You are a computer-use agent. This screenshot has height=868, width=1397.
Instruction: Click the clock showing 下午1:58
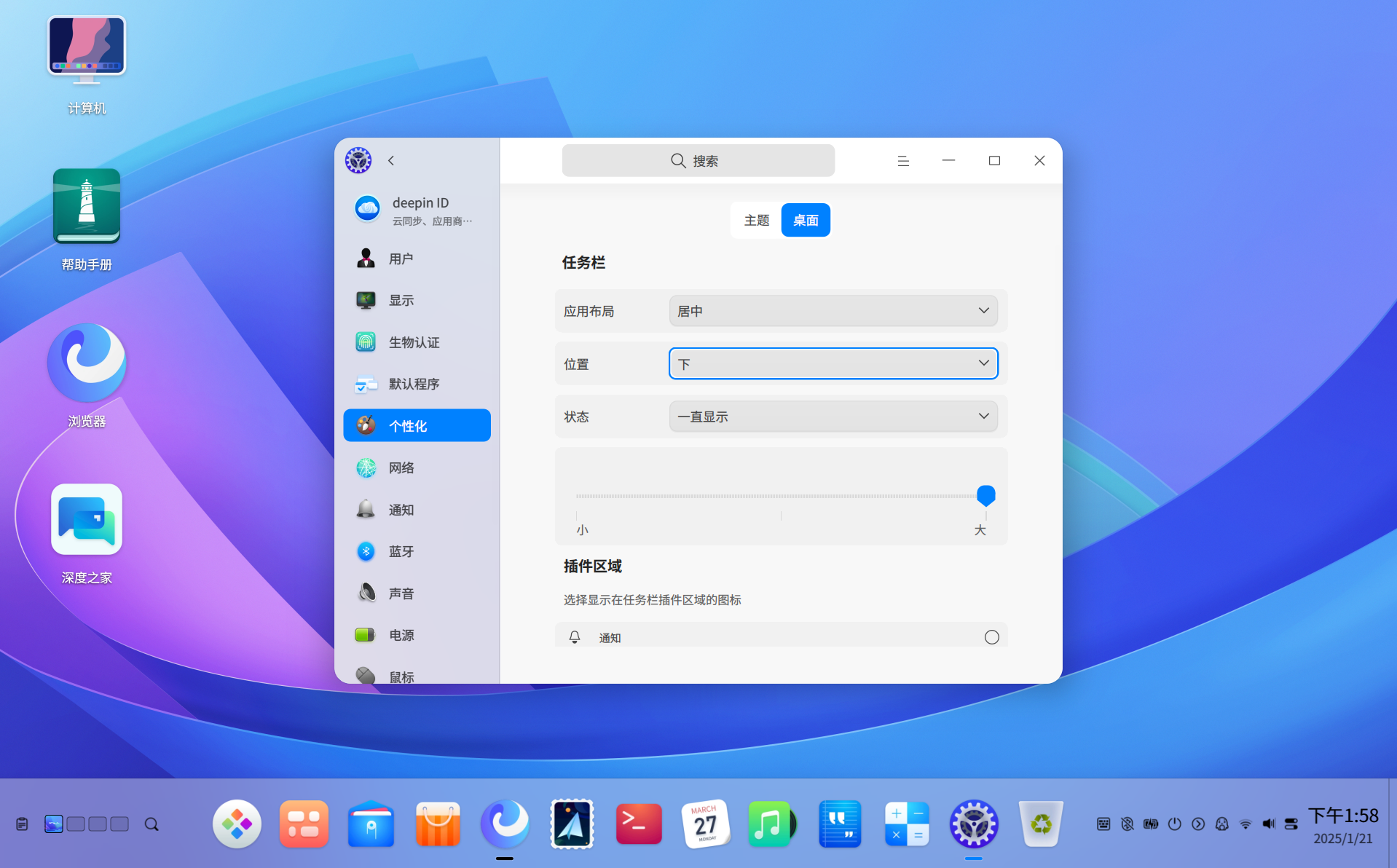tap(1343, 816)
